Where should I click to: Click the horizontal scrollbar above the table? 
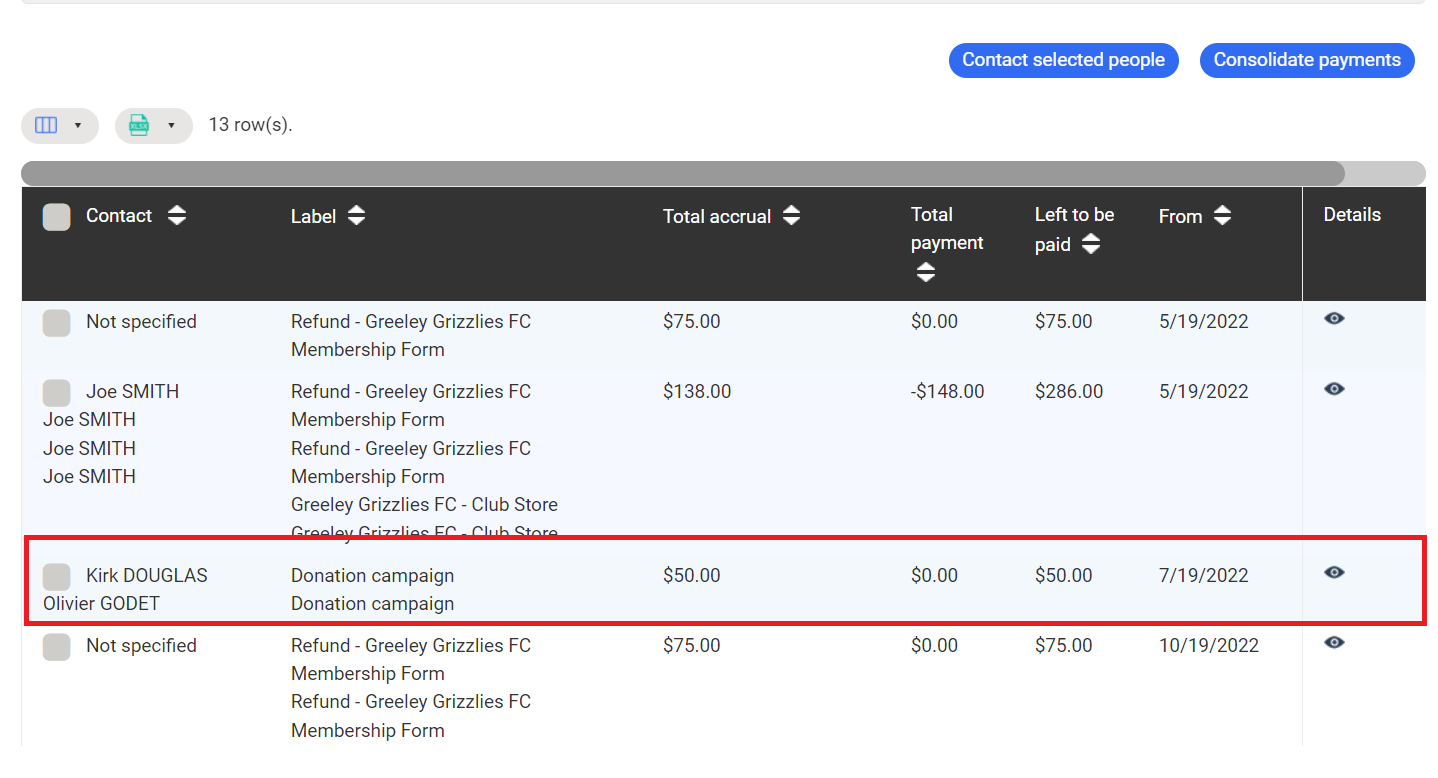pyautogui.click(x=682, y=173)
